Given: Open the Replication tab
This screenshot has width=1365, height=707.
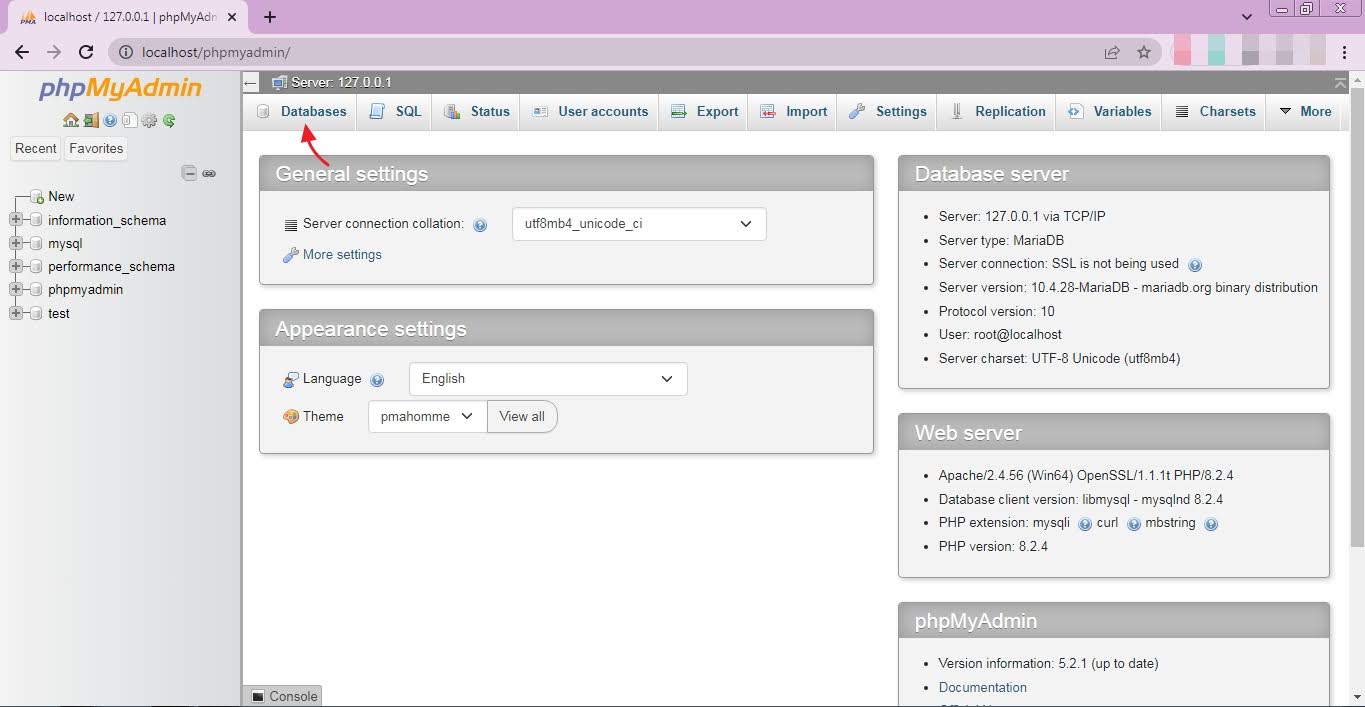Looking at the screenshot, I should [997, 112].
